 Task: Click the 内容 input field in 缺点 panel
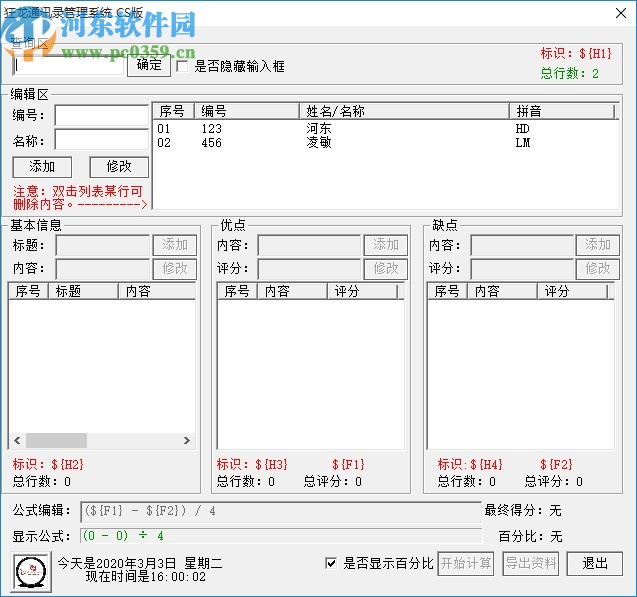(522, 245)
